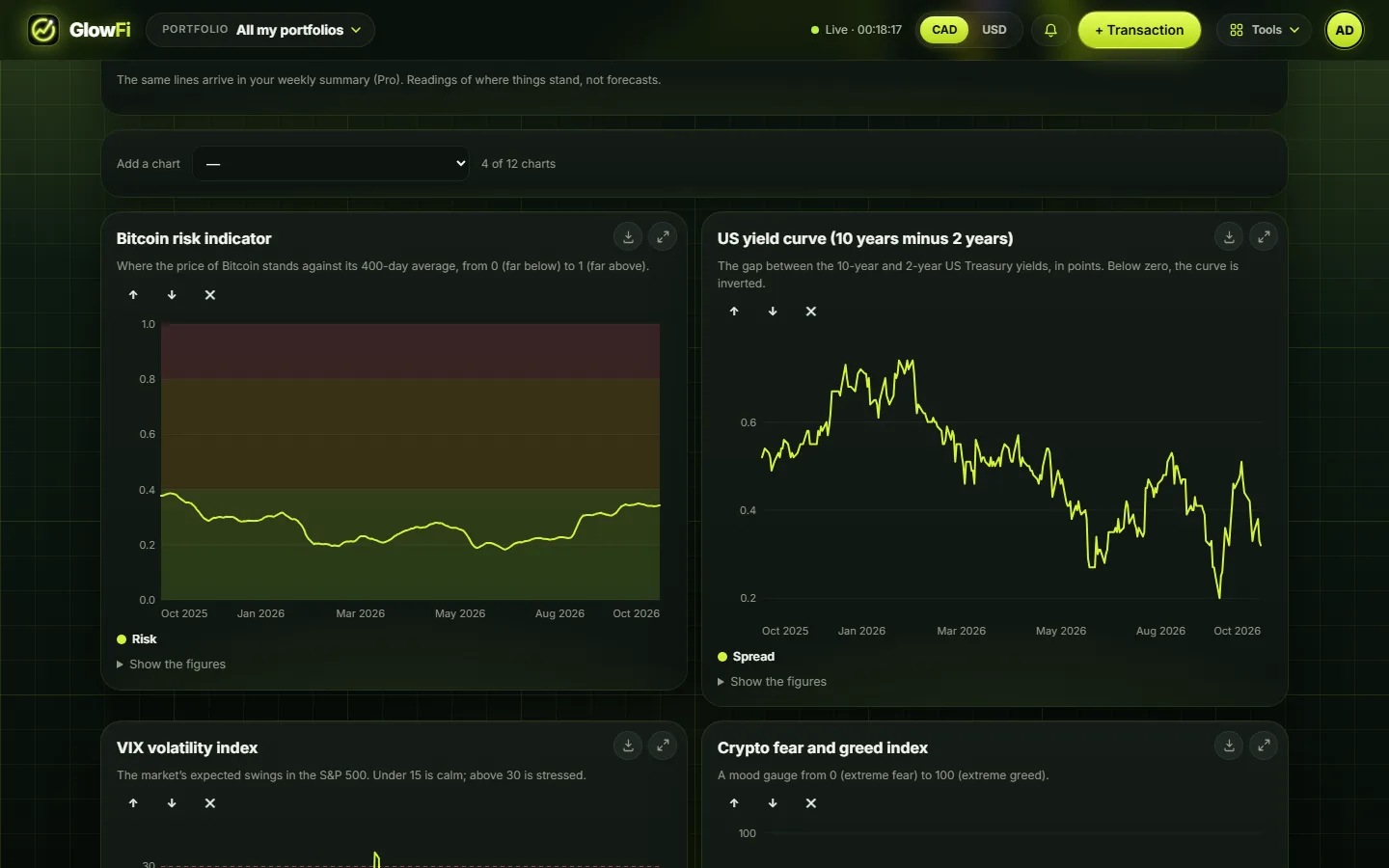Click the Live 00:18:17 status indicator

coord(857,30)
